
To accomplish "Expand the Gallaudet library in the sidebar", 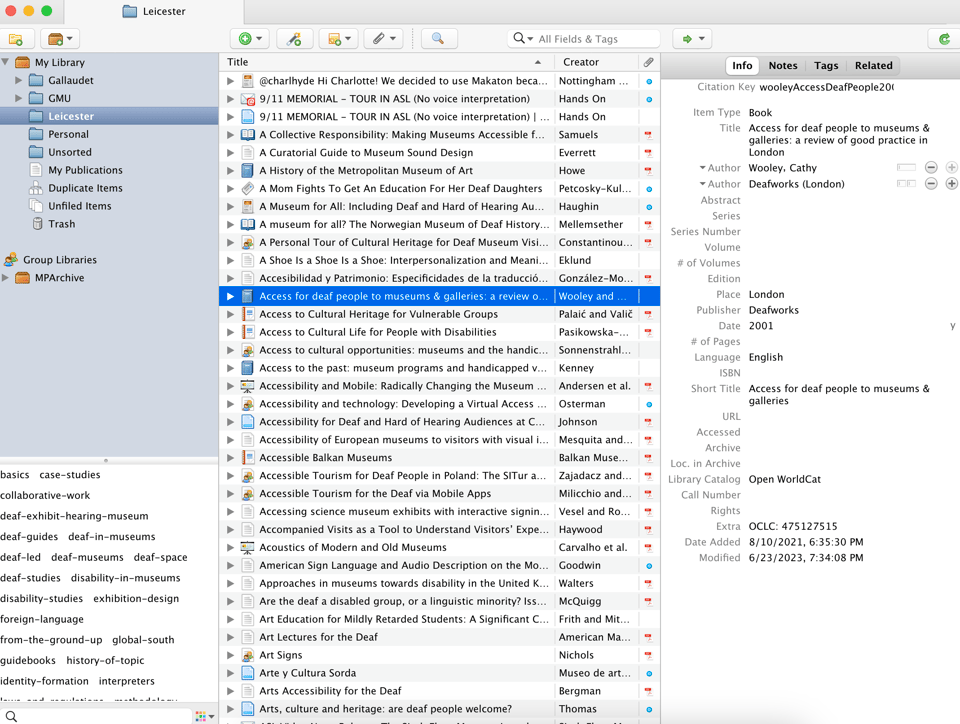I will click(17, 80).
